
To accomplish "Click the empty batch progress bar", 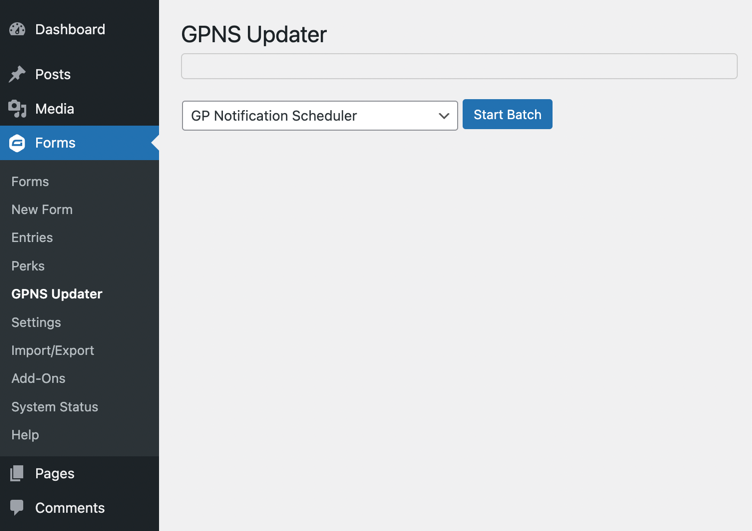I will [459, 66].
